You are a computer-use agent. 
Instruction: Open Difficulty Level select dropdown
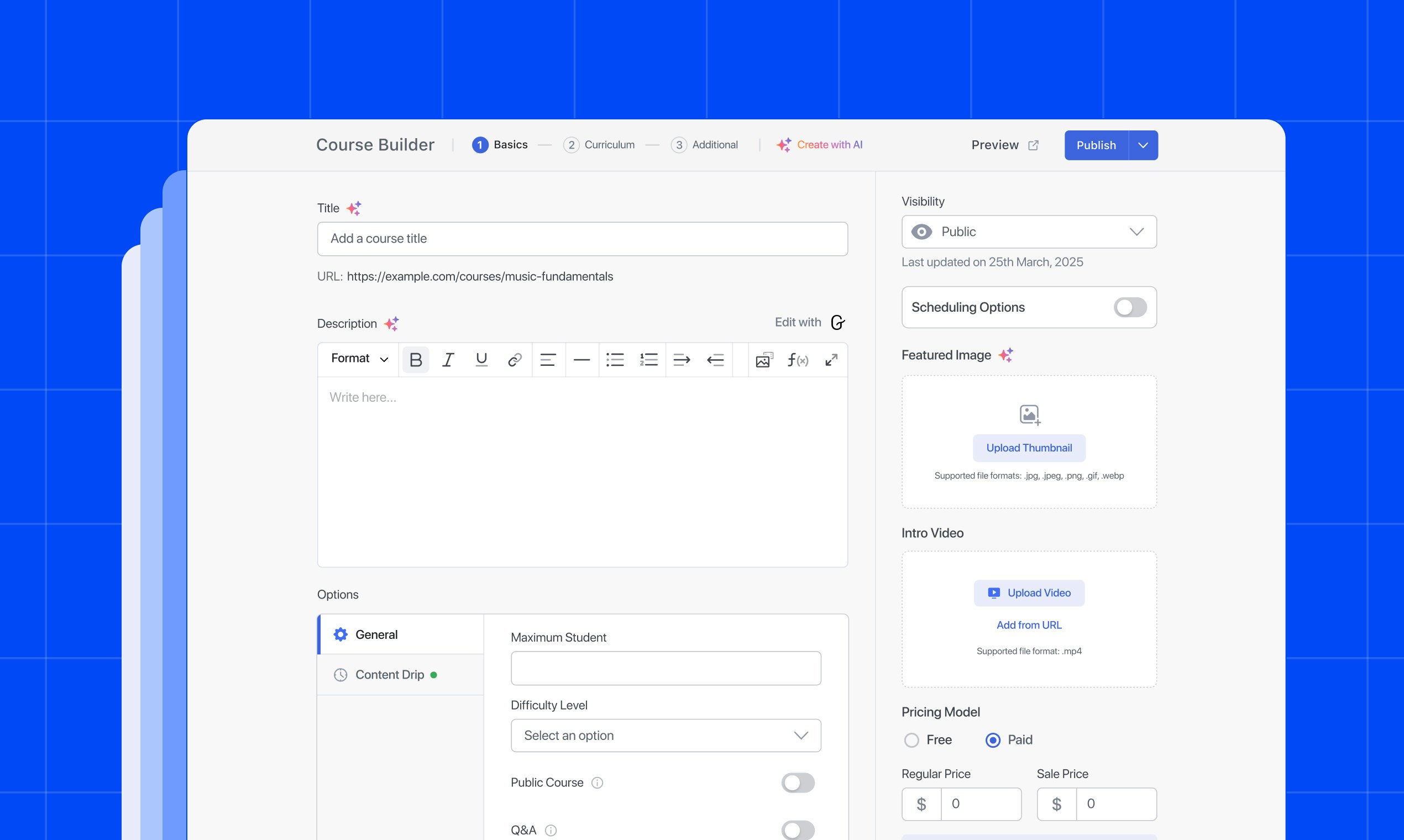(x=665, y=736)
